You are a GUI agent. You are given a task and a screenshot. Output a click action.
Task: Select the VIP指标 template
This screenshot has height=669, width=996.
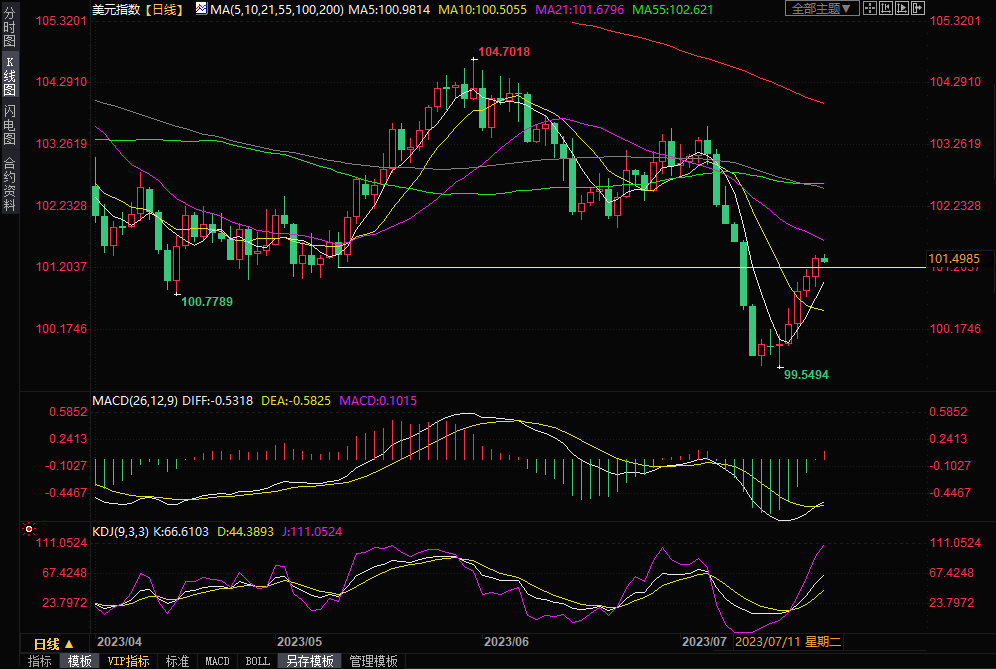(x=128, y=661)
